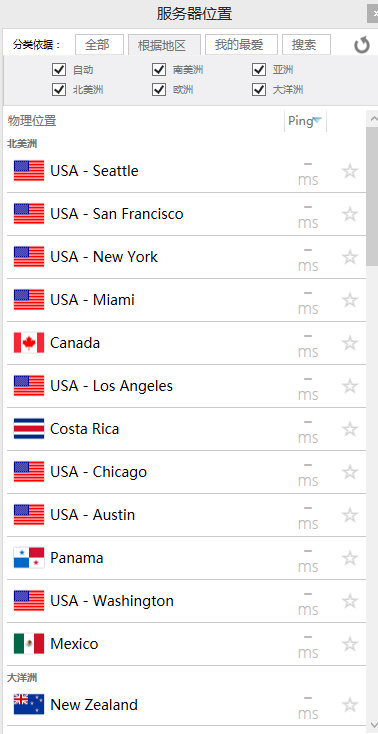Star the Canada server as favorite

point(350,343)
